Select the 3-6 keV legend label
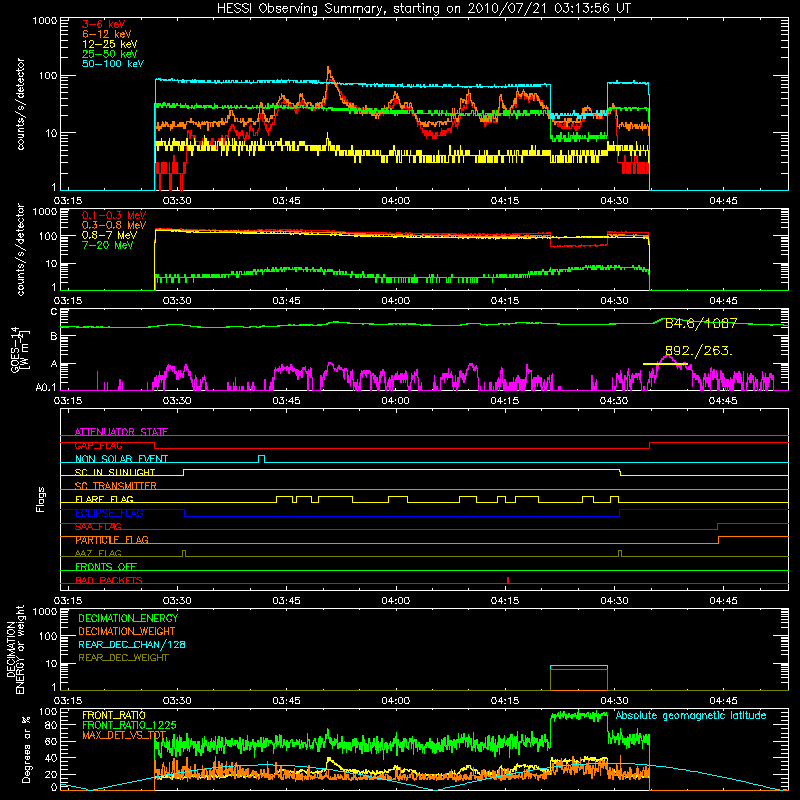The image size is (800, 800). pos(104,24)
